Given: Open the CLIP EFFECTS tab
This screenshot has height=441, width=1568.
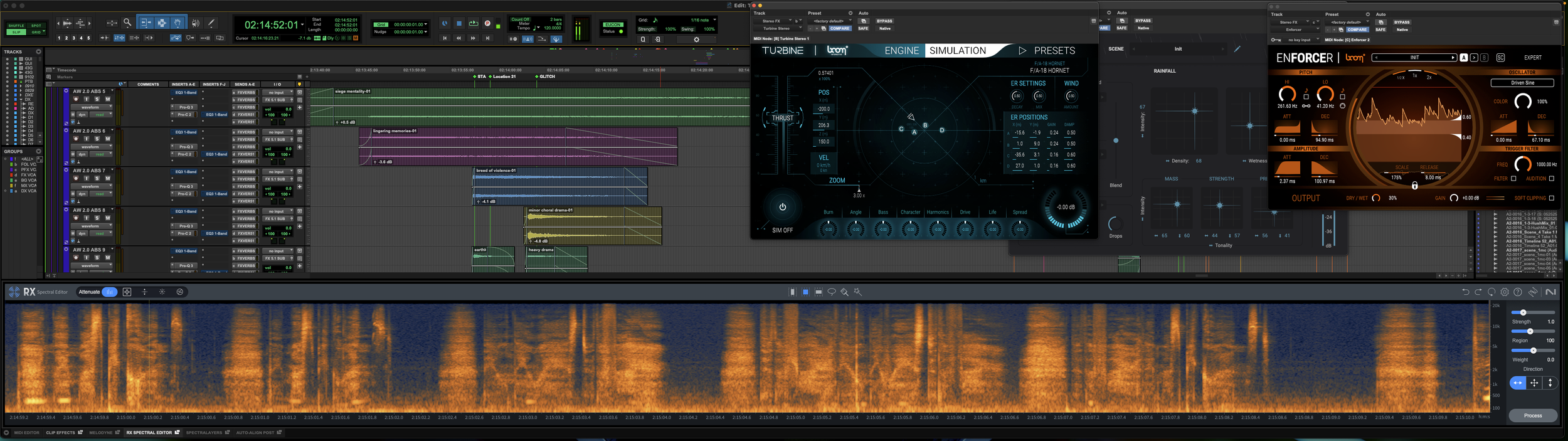Looking at the screenshot, I should coord(64,432).
